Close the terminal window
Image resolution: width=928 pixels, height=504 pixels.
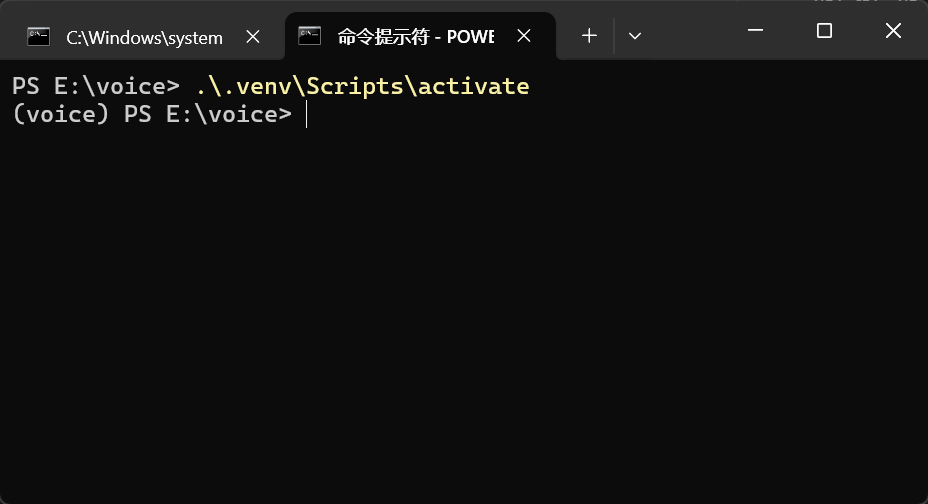point(893,31)
